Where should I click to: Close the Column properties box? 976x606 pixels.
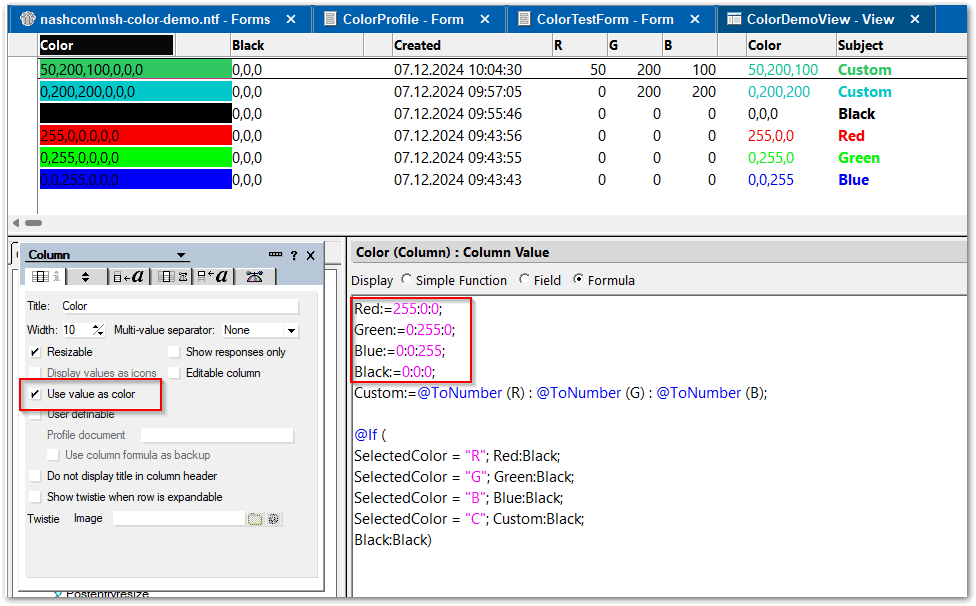[x=310, y=254]
